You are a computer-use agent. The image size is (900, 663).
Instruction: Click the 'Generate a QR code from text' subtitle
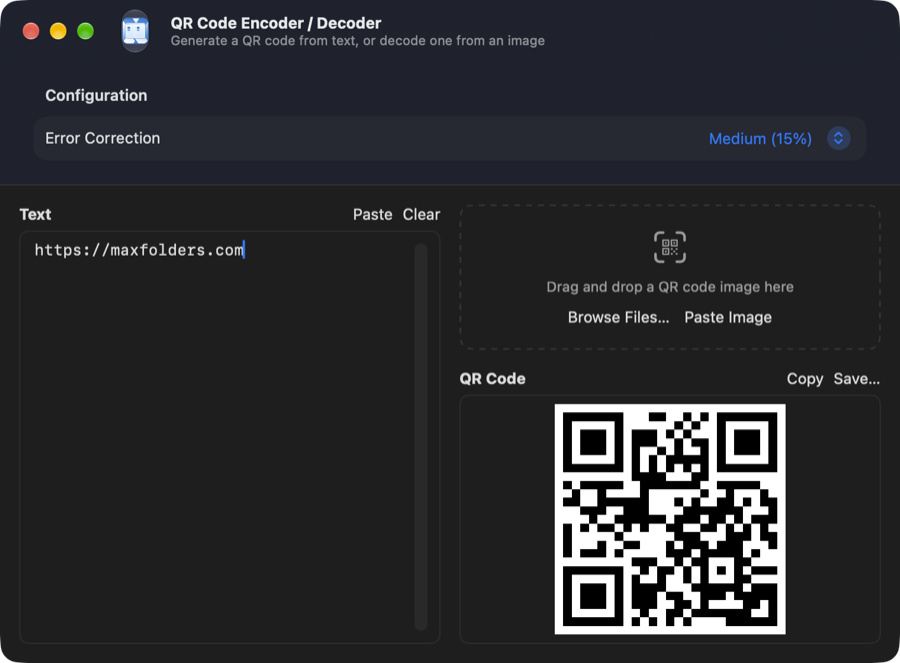tap(358, 41)
